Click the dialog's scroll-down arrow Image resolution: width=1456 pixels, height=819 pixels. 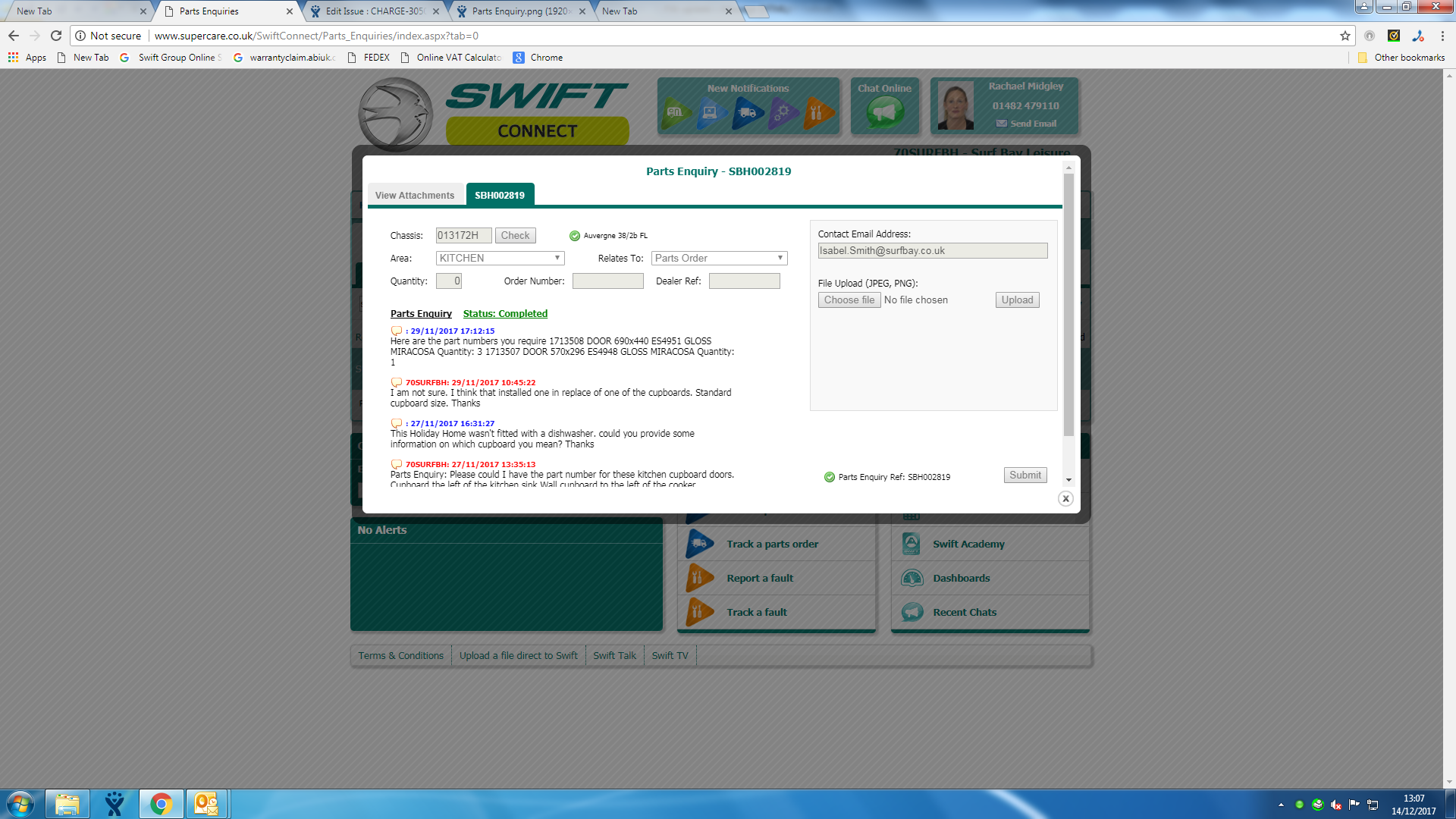pyautogui.click(x=1068, y=479)
